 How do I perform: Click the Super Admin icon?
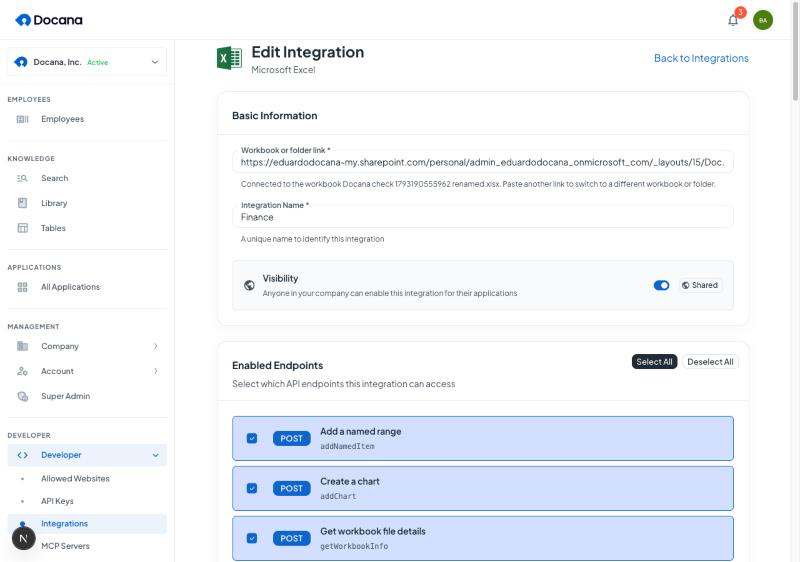[x=22, y=396]
